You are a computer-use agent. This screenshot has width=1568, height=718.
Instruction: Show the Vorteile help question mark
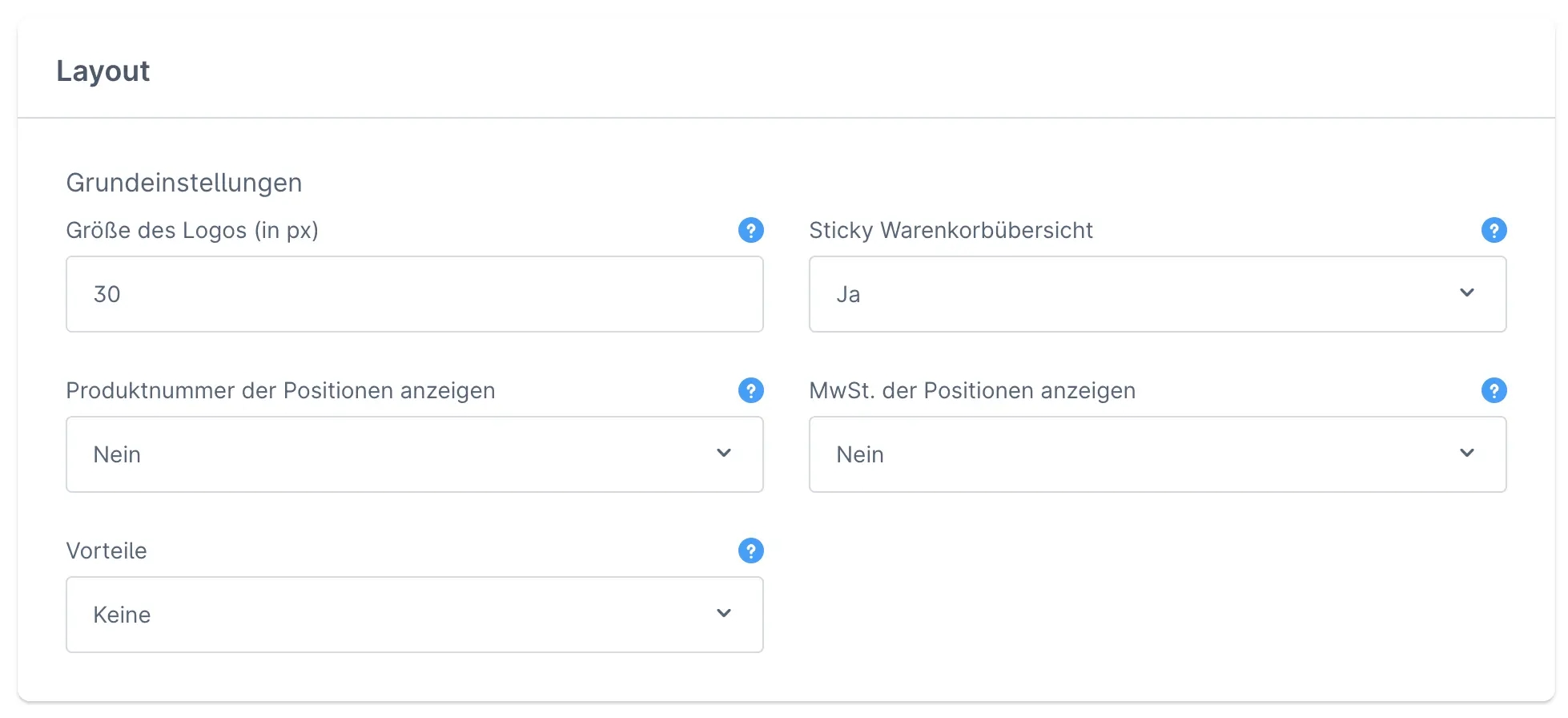(750, 551)
